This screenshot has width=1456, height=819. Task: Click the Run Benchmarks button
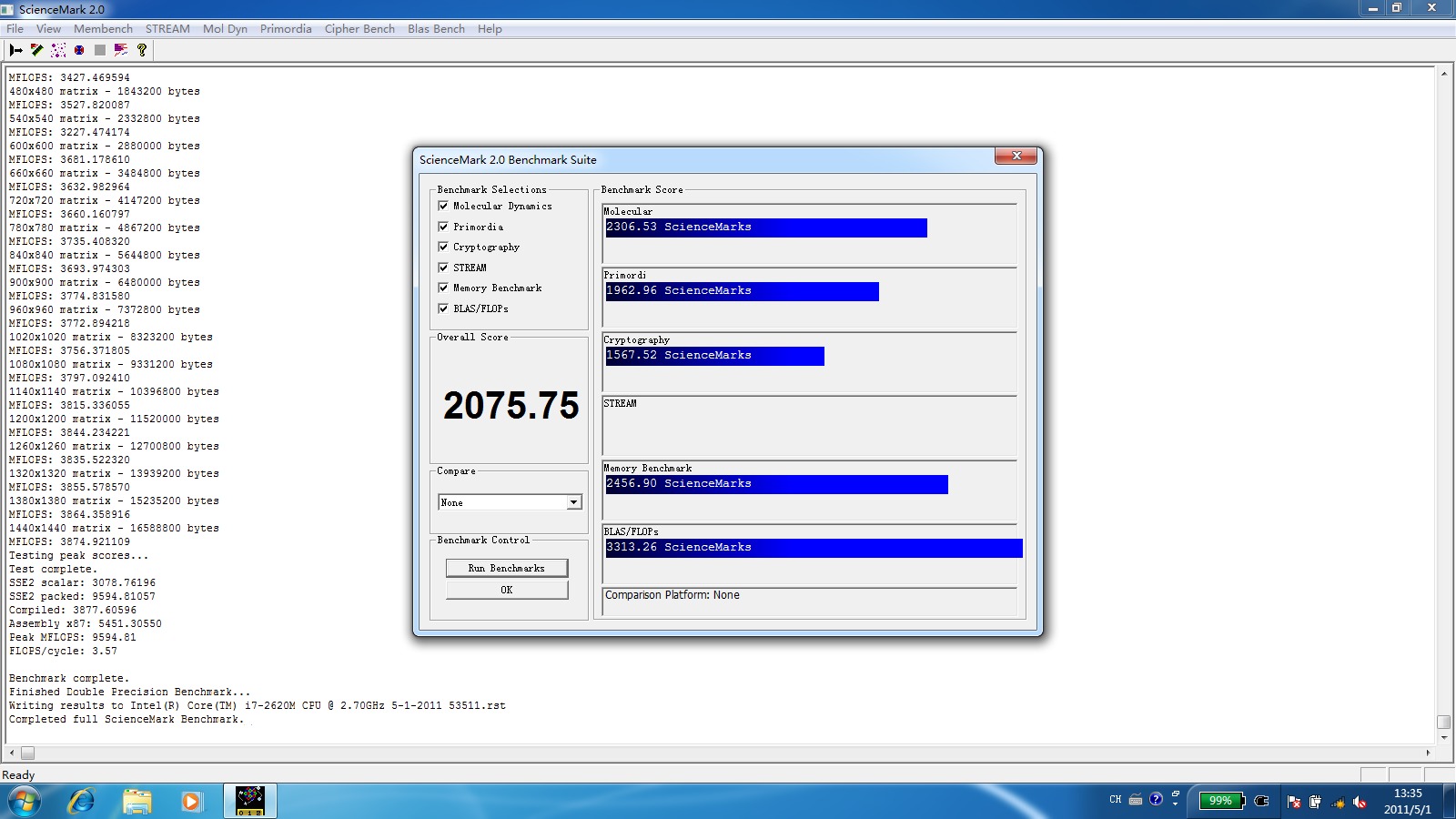[x=507, y=568]
